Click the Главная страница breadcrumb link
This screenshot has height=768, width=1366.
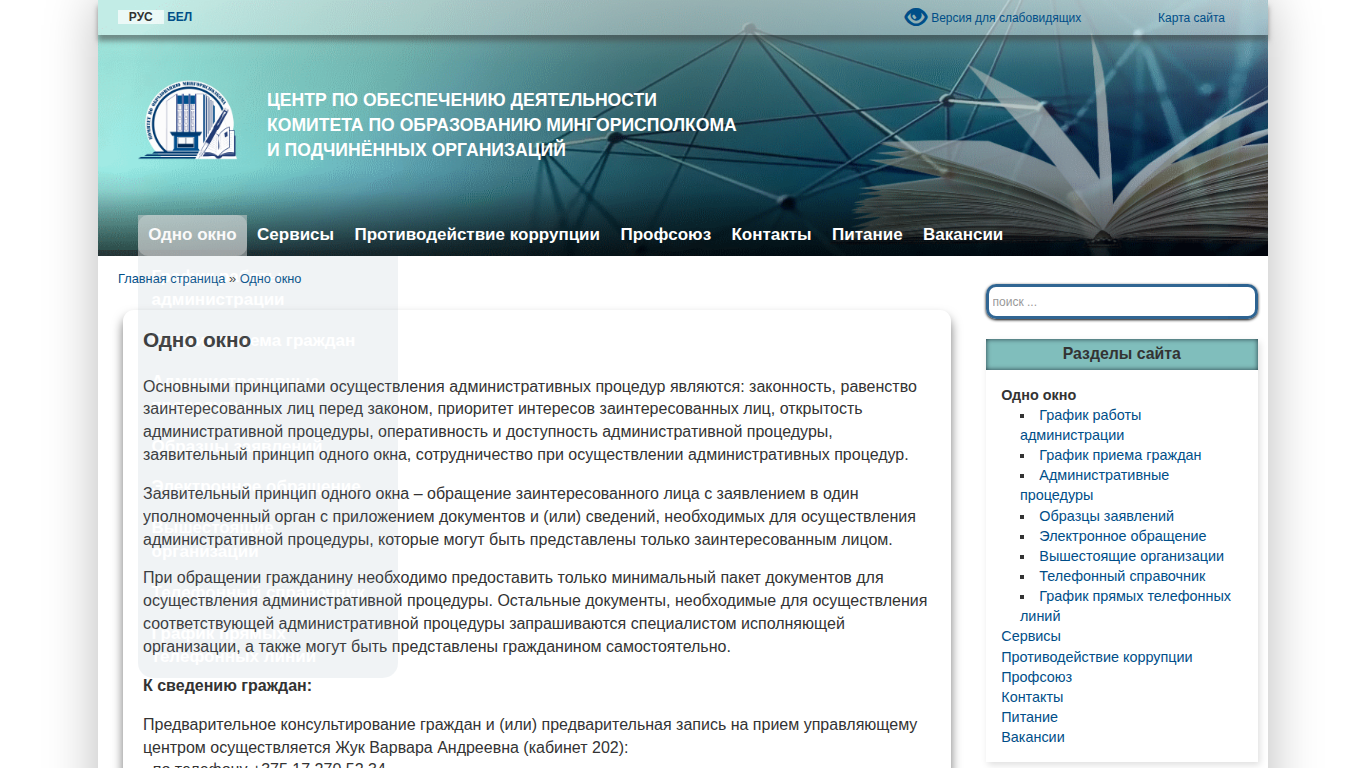[172, 279]
